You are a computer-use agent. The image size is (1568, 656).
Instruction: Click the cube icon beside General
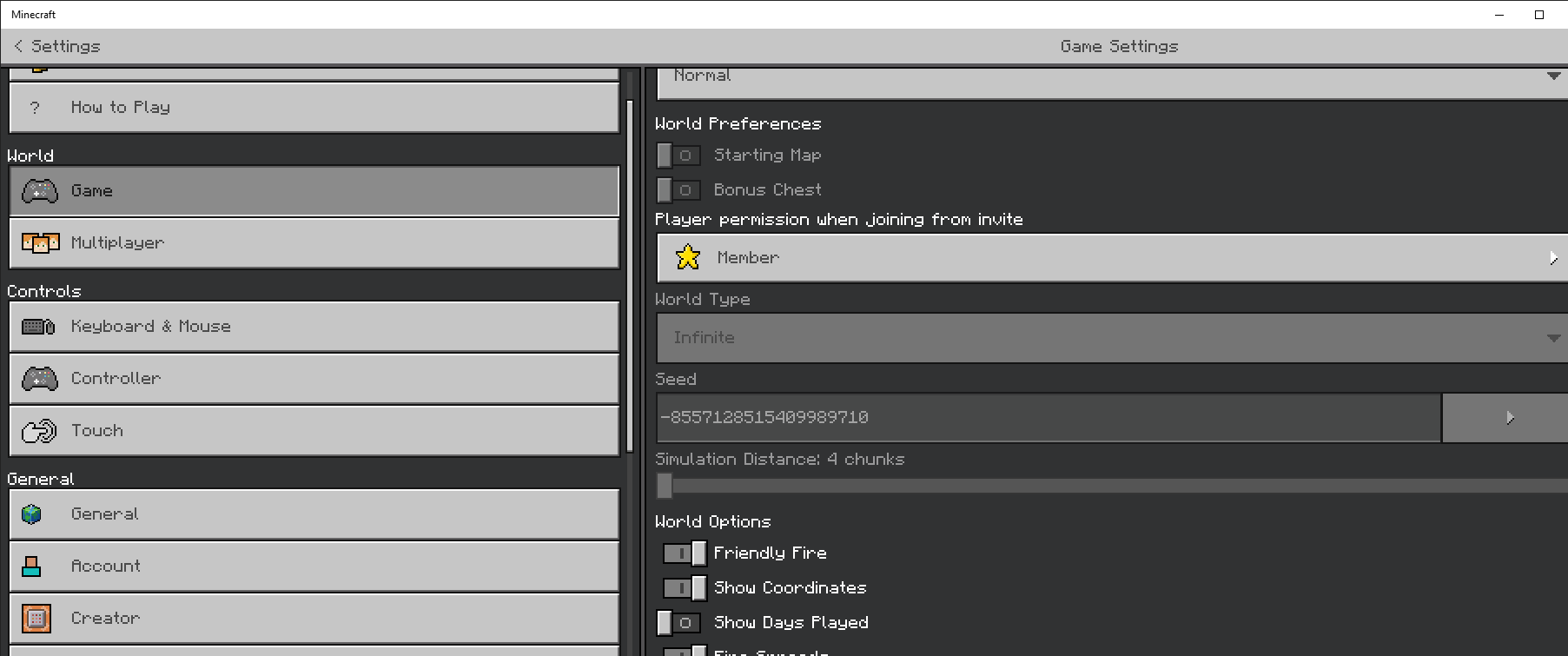(32, 514)
